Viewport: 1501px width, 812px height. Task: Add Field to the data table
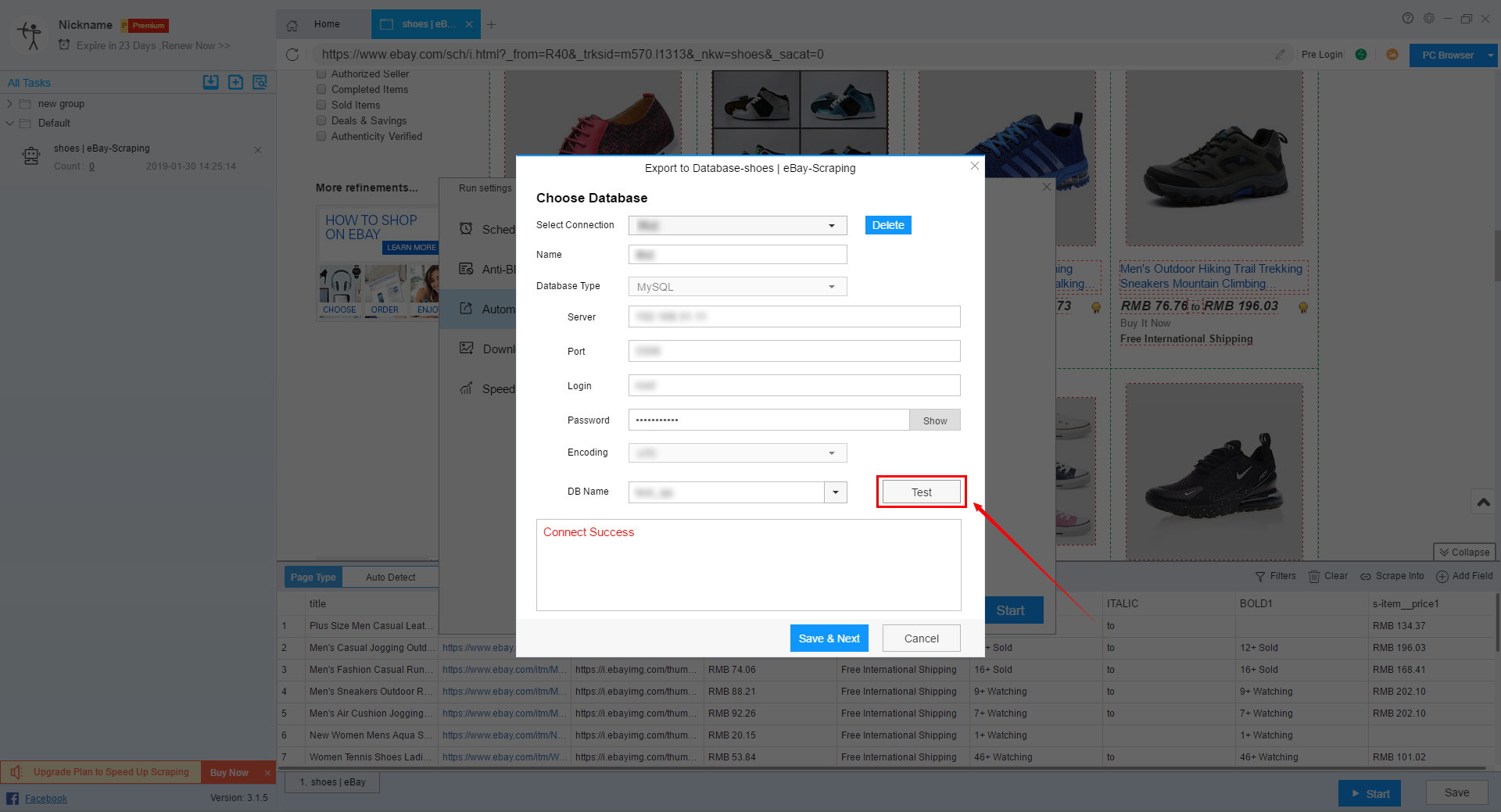[1464, 576]
